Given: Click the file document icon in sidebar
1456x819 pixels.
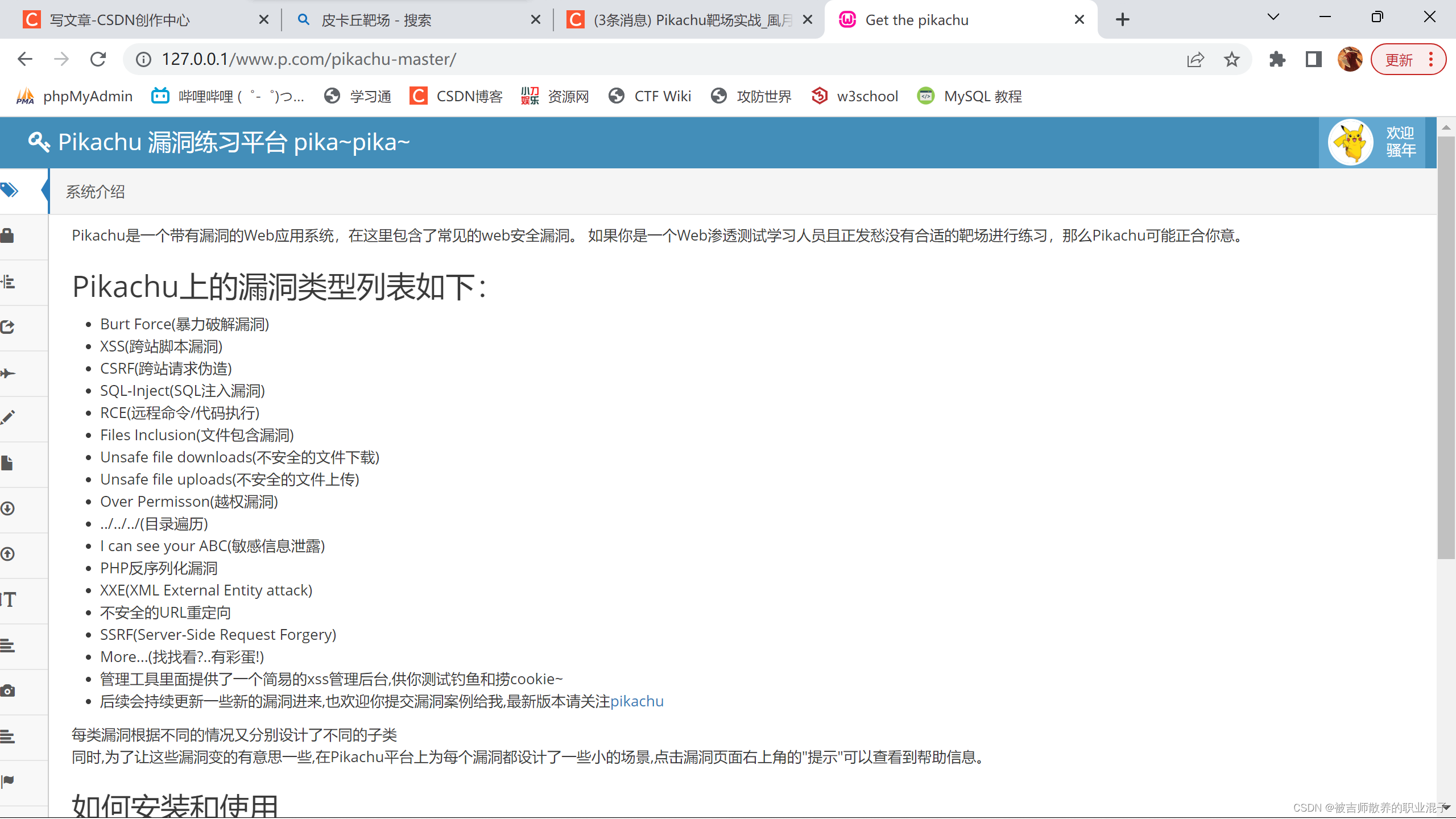Looking at the screenshot, I should click(x=8, y=464).
